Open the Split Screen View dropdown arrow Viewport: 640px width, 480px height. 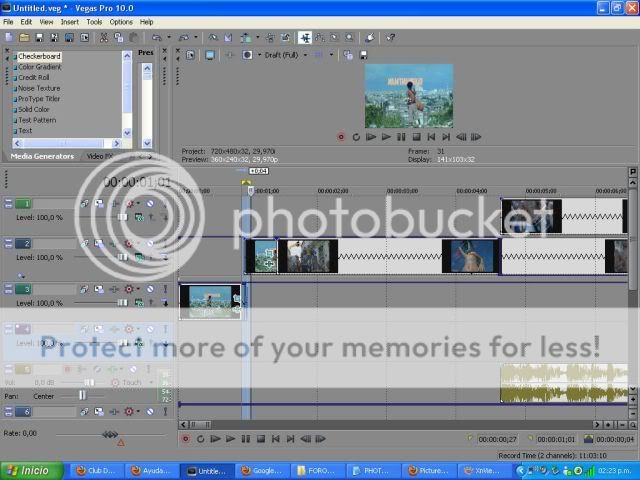[x=259, y=55]
